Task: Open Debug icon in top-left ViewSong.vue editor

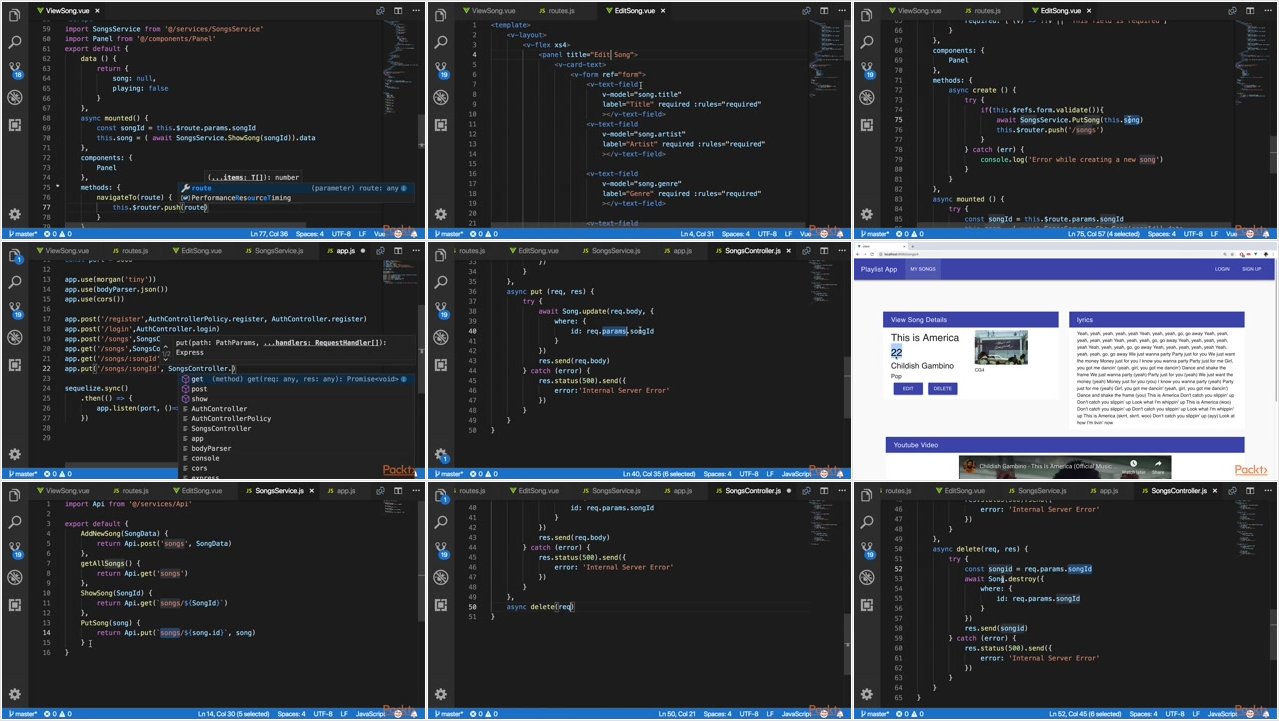Action: coord(14,97)
